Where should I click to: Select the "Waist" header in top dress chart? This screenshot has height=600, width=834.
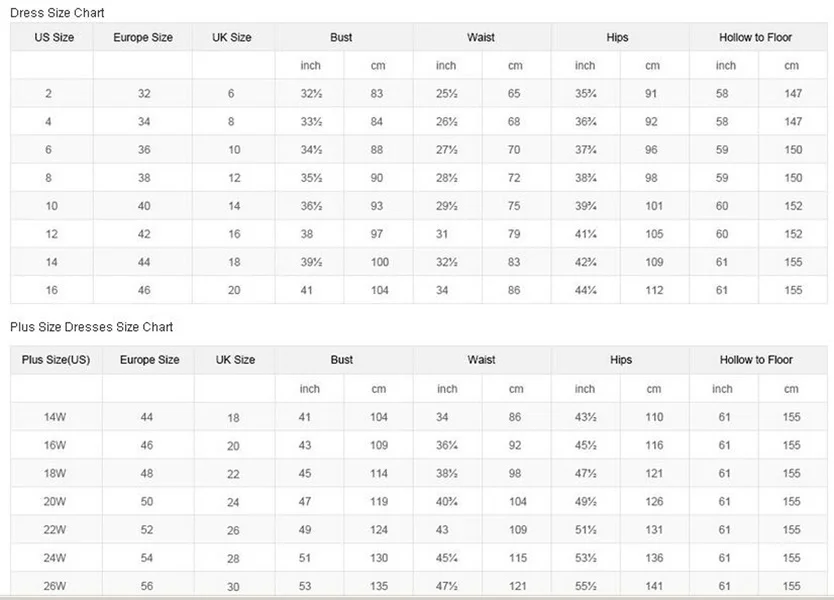[x=481, y=38]
